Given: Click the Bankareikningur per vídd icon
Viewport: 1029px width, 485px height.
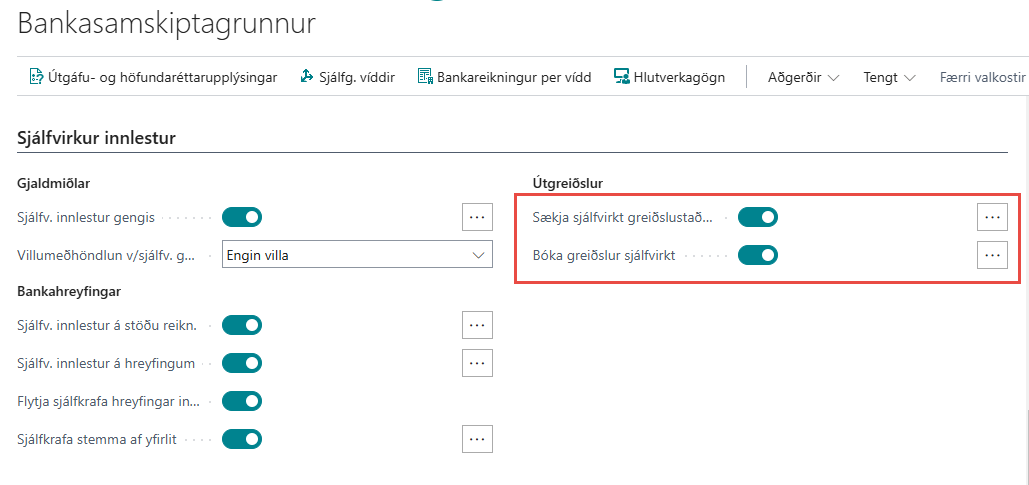Looking at the screenshot, I should coord(425,77).
